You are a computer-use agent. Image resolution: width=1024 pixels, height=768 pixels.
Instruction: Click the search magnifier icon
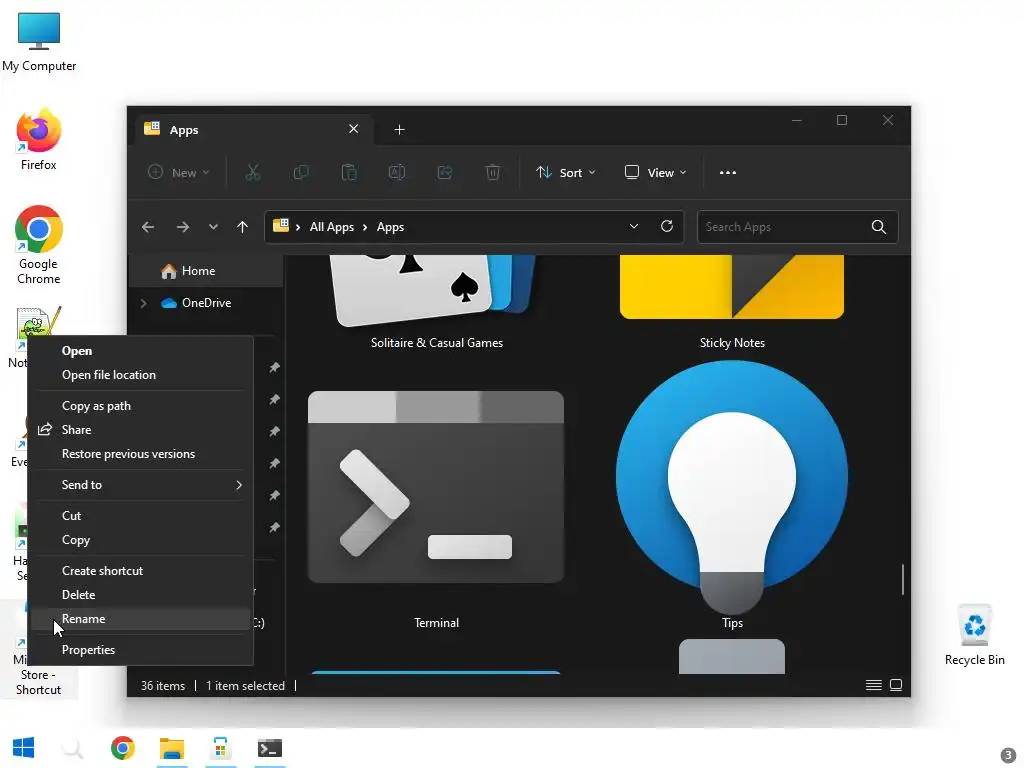tap(879, 227)
